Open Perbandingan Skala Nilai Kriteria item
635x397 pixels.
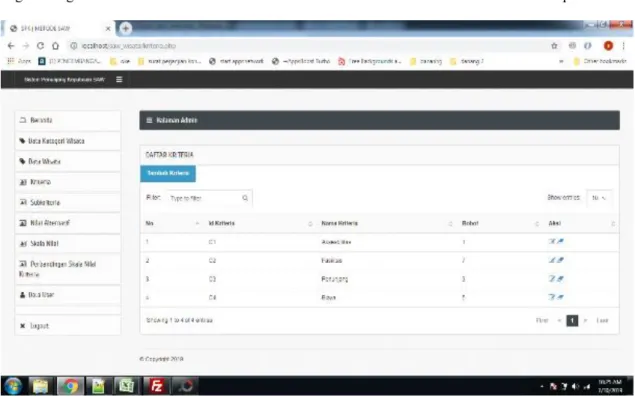68,269
